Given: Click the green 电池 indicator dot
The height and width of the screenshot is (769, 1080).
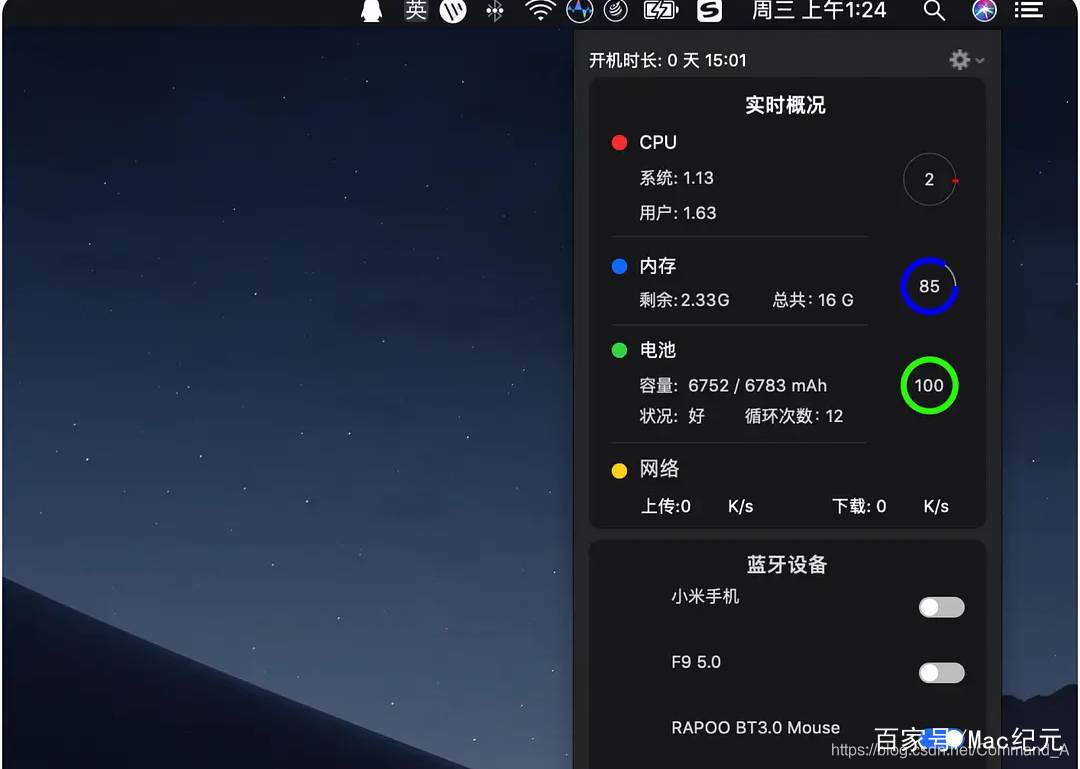Looking at the screenshot, I should [619, 350].
